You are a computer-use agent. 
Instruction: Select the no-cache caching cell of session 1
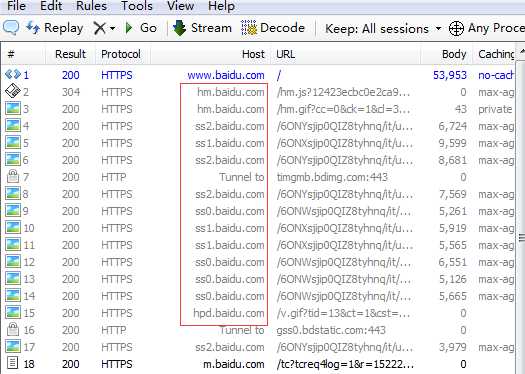(496, 75)
